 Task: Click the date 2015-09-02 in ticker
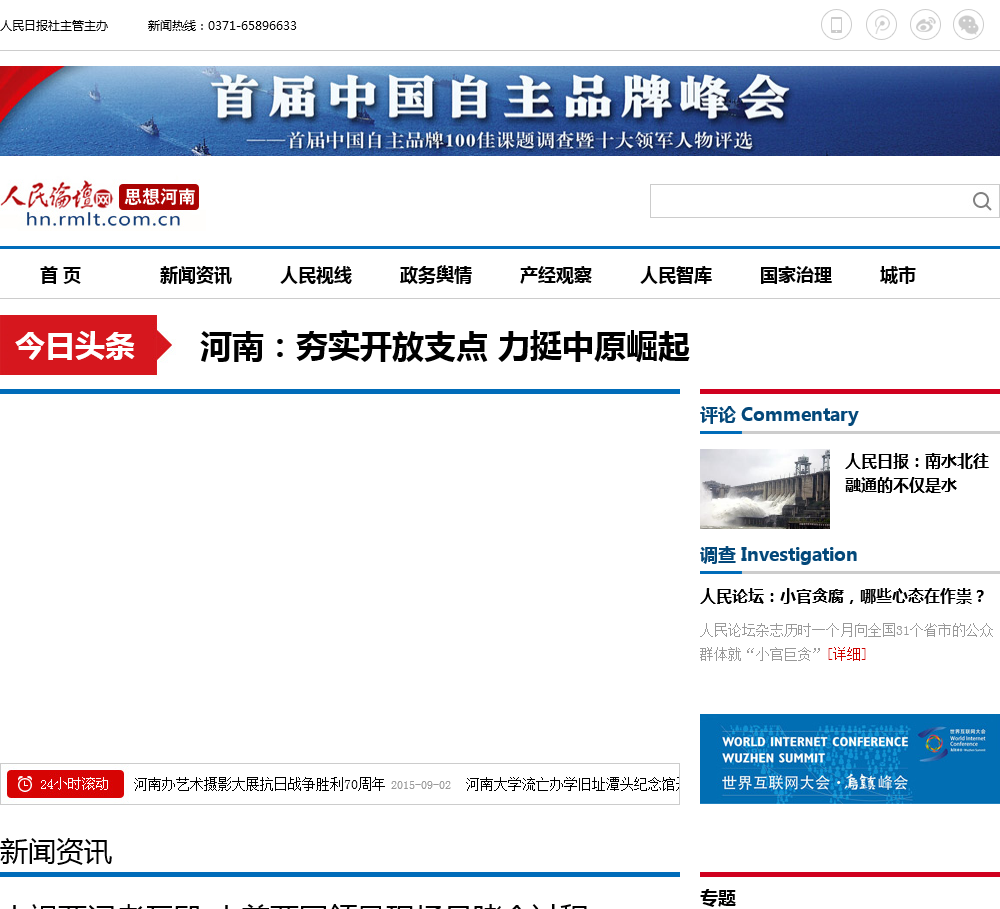[x=421, y=785]
